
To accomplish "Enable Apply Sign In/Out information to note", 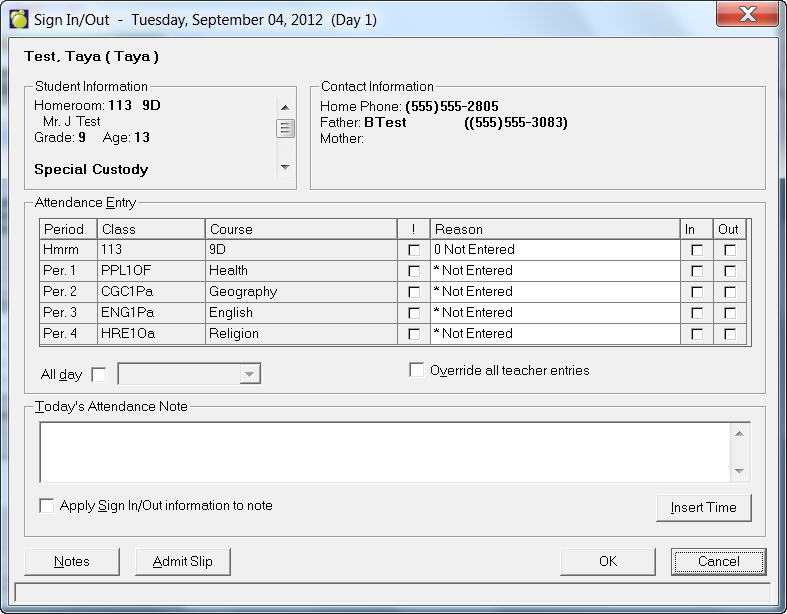I will click(x=47, y=506).
